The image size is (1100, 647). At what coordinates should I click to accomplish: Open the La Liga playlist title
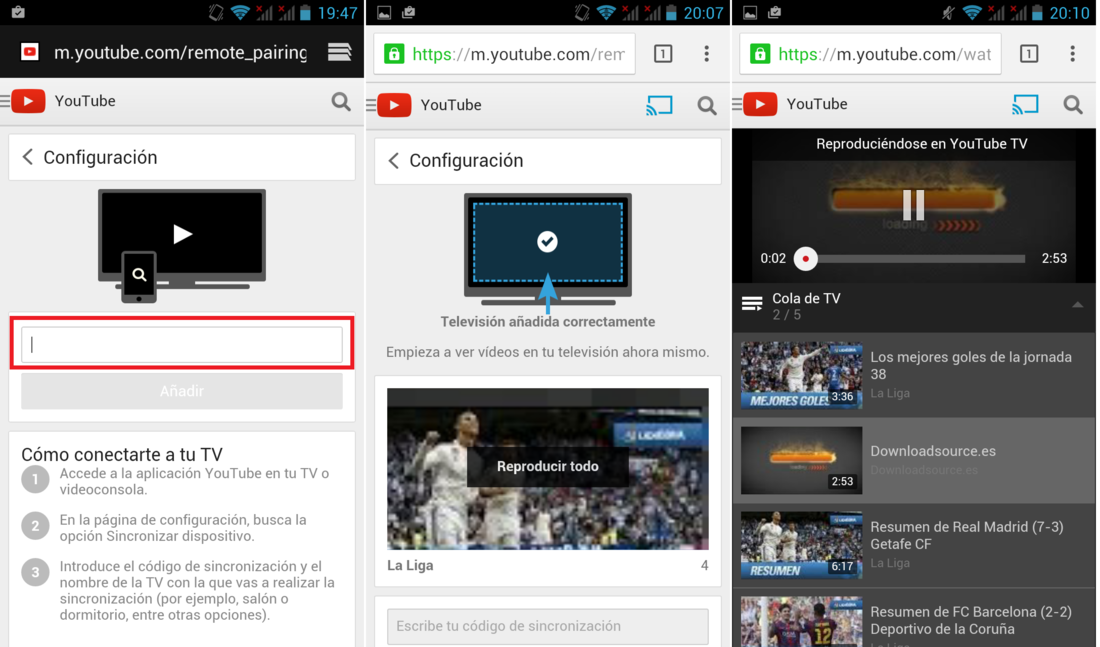tap(410, 566)
